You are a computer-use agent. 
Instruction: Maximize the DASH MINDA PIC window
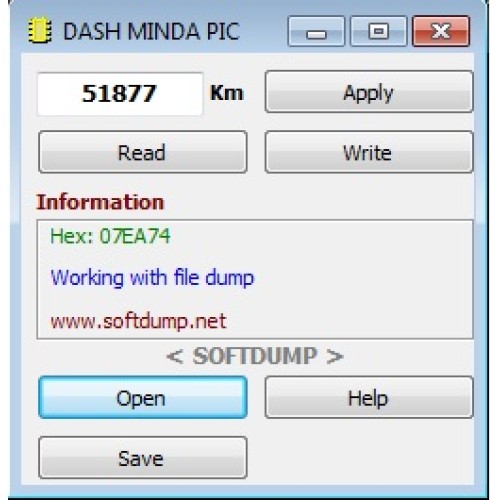379,31
